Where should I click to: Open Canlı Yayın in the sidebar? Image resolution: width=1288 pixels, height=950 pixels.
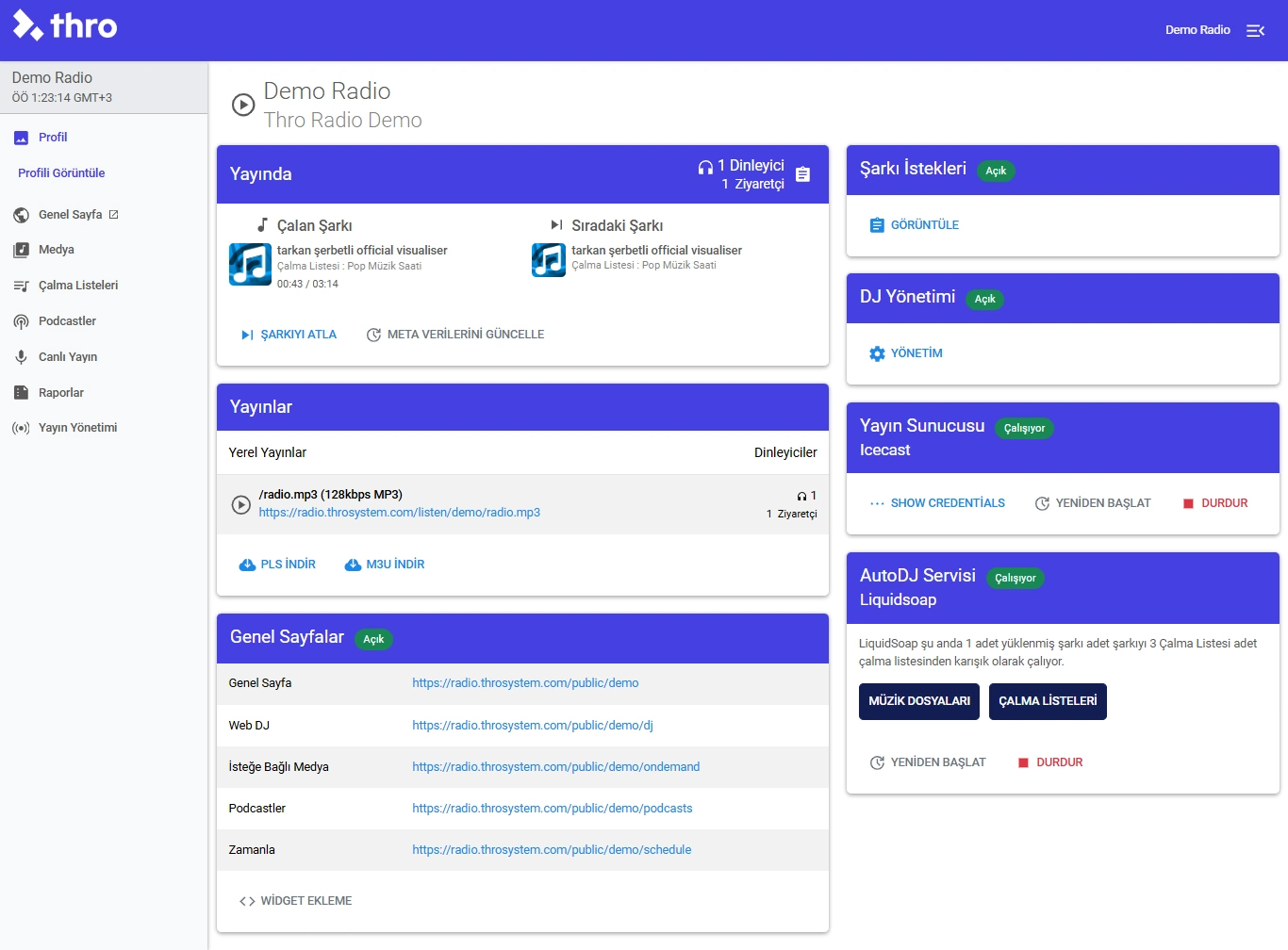[x=104, y=357]
